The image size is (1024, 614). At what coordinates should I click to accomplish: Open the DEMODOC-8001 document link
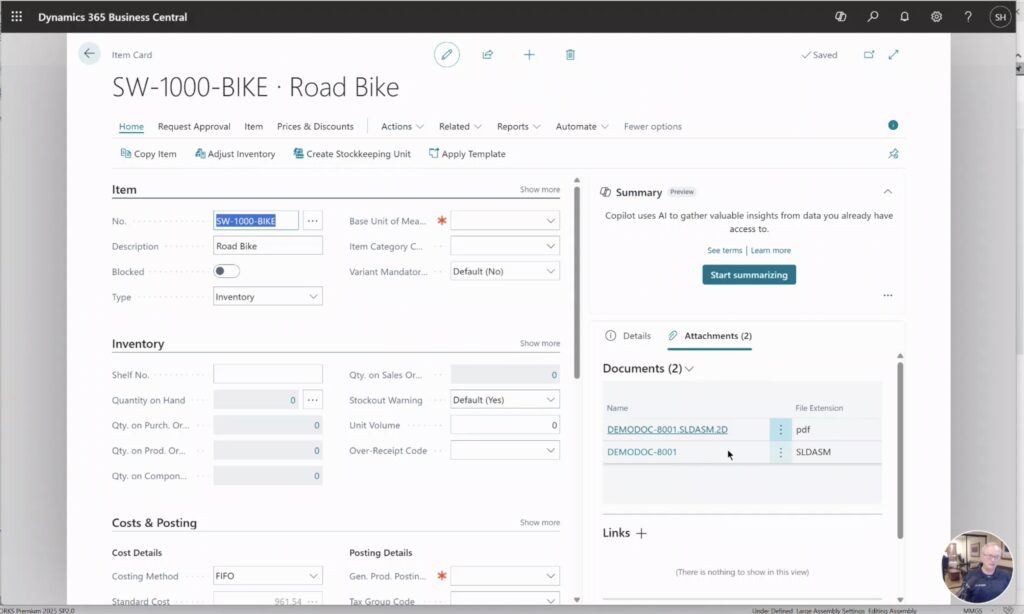642,452
